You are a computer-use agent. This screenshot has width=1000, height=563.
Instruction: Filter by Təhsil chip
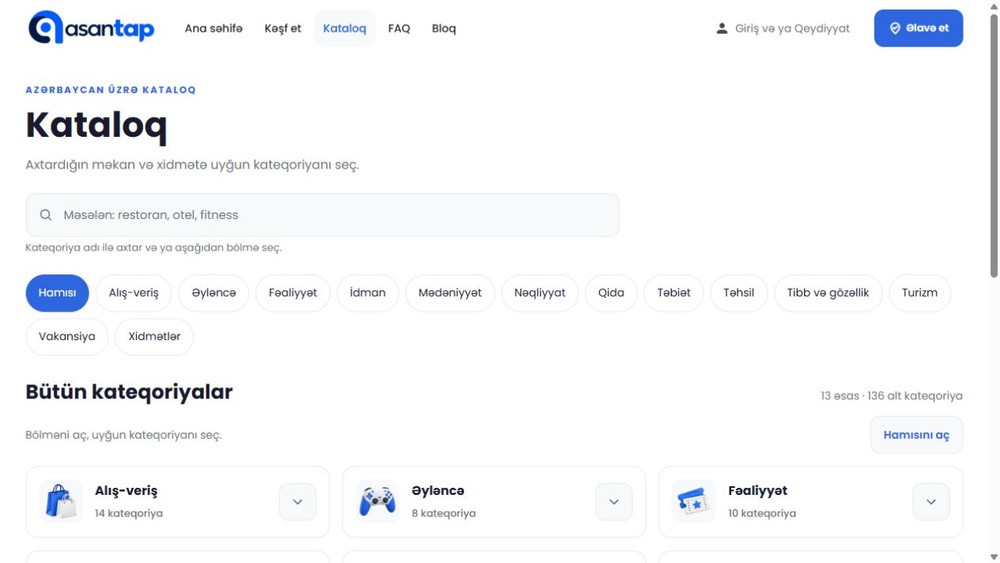739,293
